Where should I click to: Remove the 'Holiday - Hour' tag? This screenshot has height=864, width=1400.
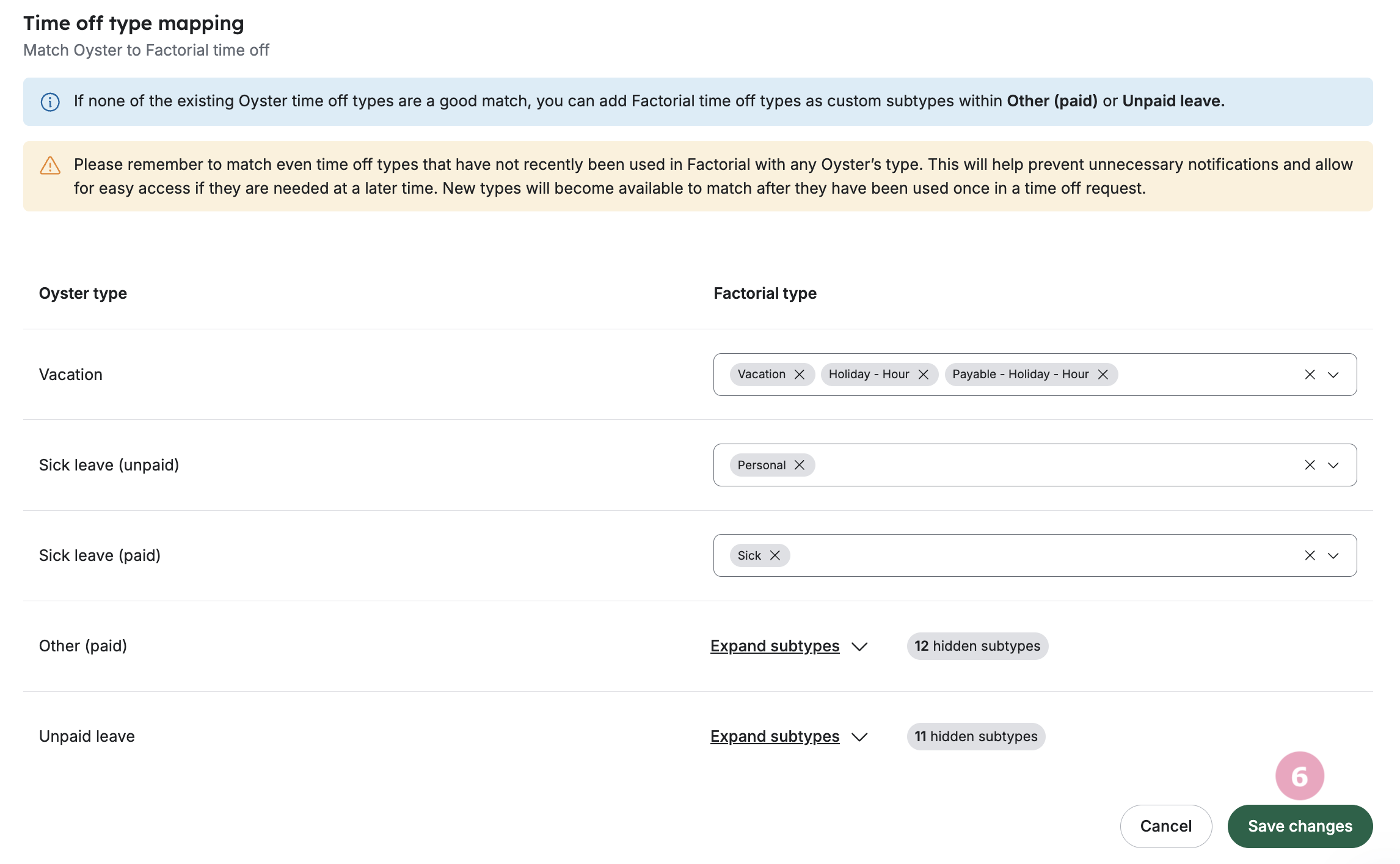click(924, 375)
